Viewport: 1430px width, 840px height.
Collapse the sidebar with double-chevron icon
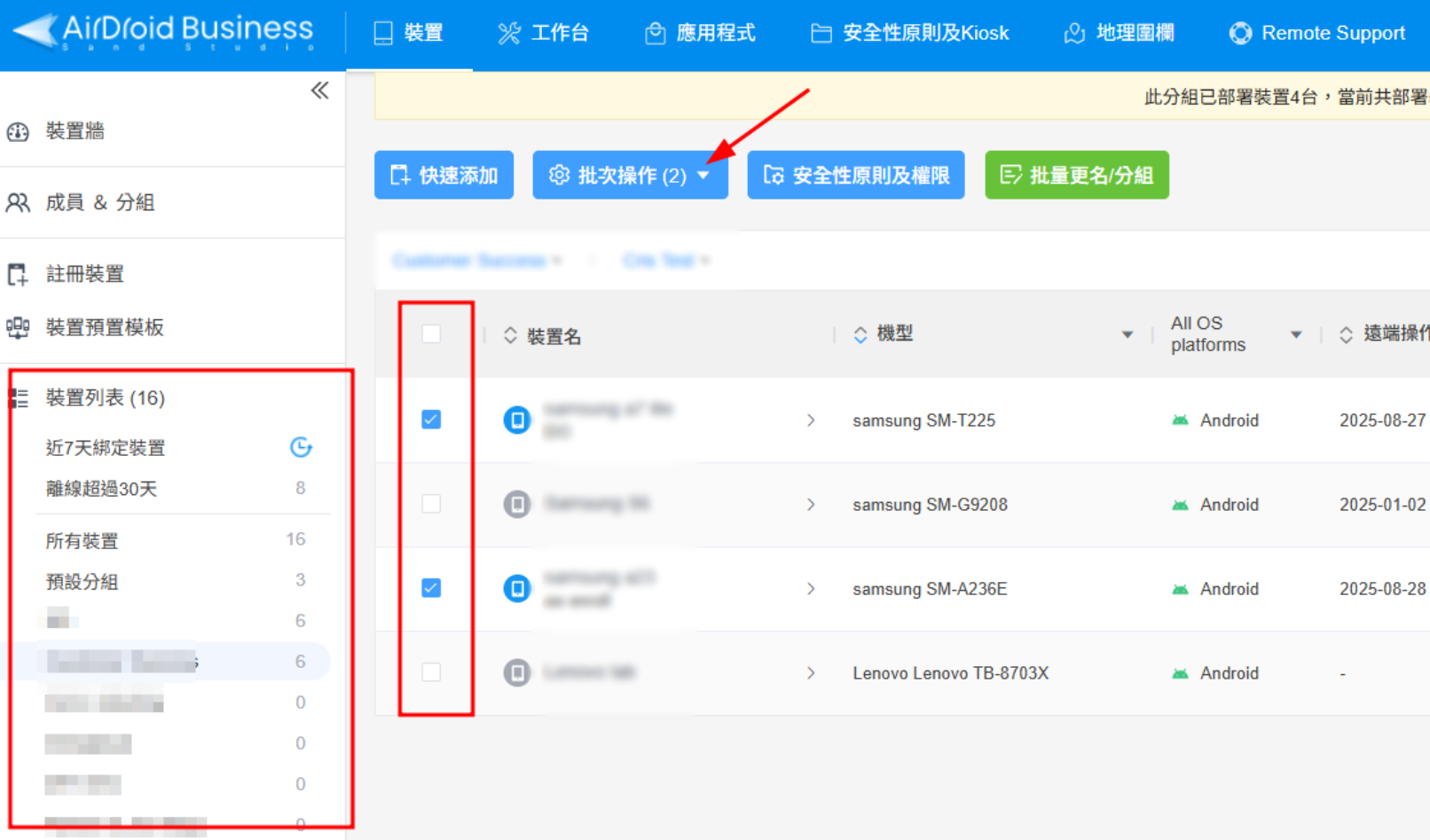pos(320,90)
